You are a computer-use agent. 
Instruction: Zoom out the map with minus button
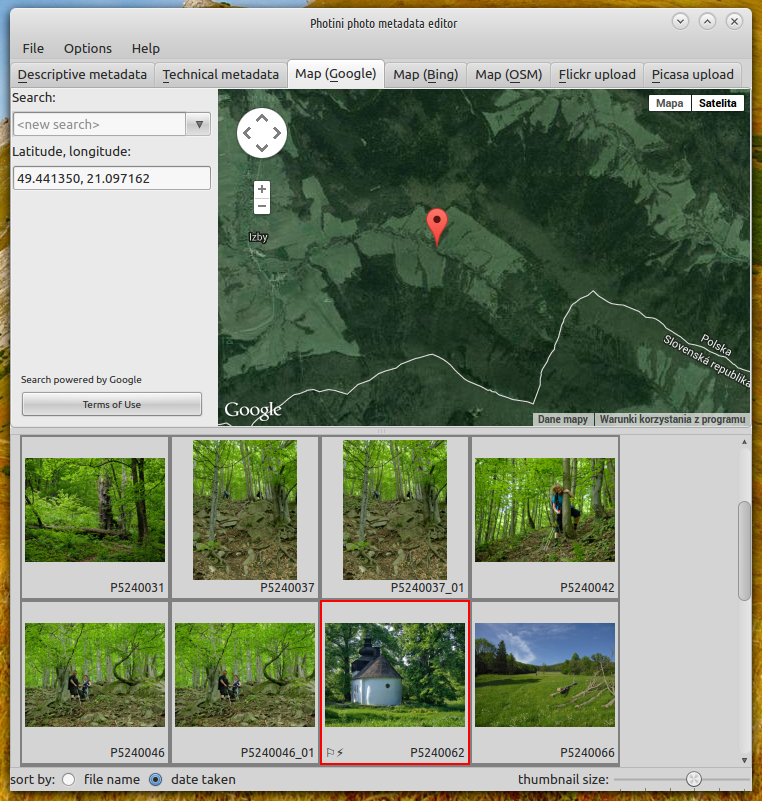(262, 206)
